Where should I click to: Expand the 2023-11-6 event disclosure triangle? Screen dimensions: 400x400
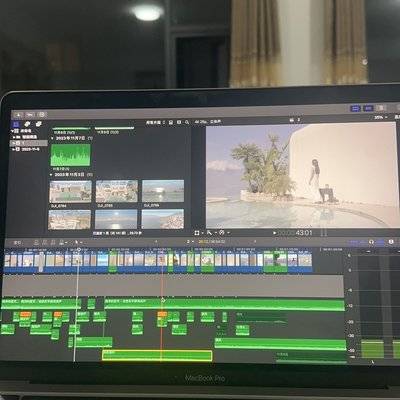(x=14, y=149)
